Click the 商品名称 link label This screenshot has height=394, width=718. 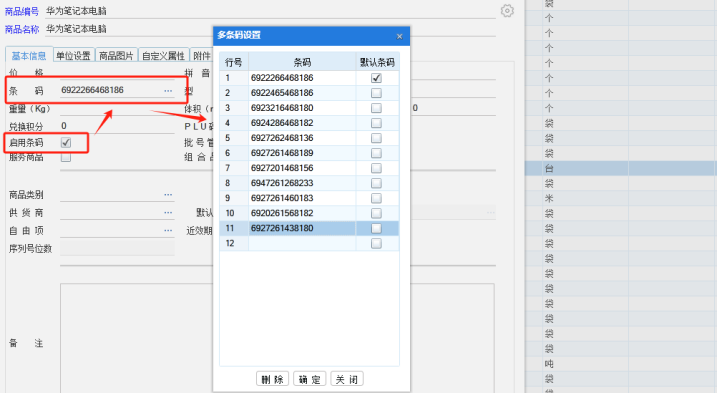22,29
